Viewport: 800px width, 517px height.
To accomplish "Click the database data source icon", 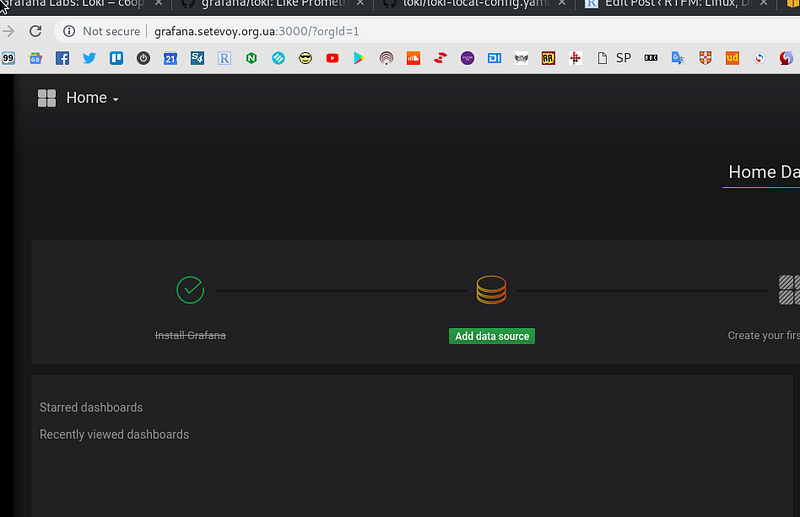I will 491,289.
